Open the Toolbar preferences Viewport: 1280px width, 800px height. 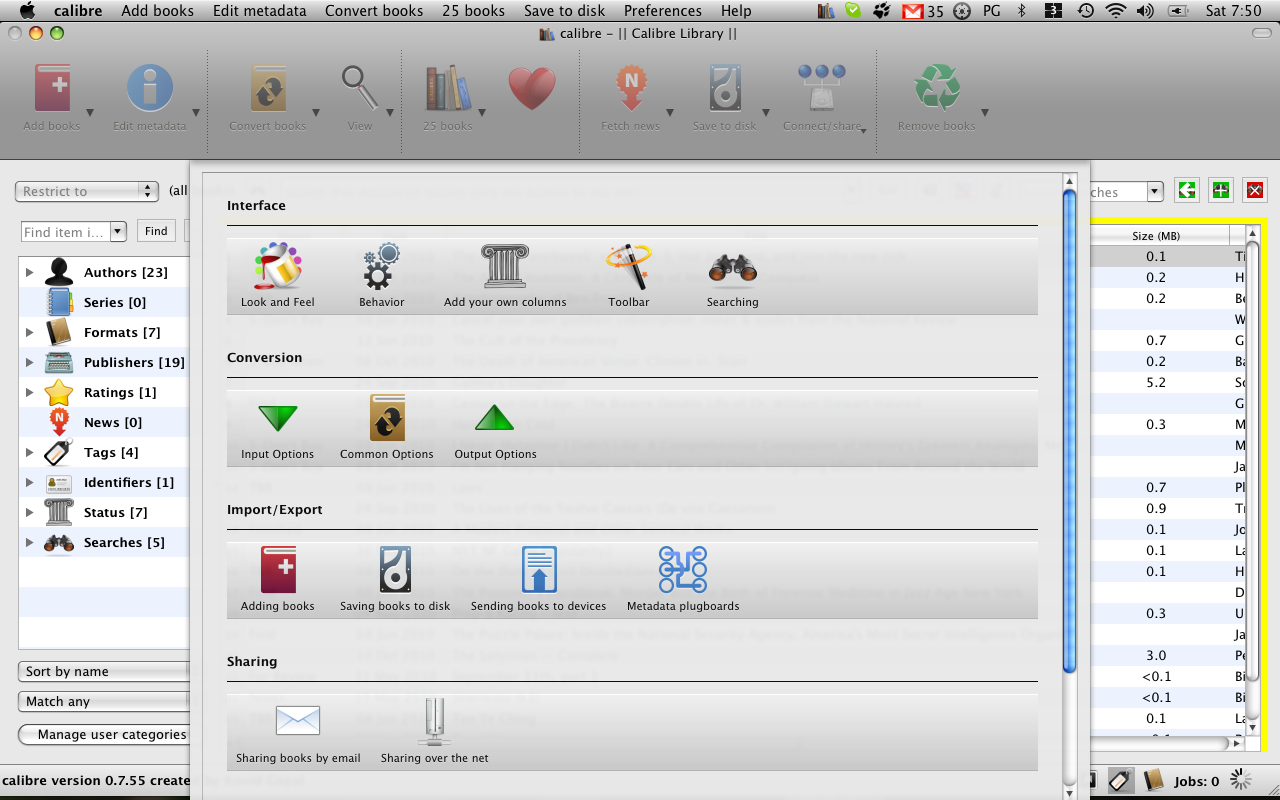(629, 275)
